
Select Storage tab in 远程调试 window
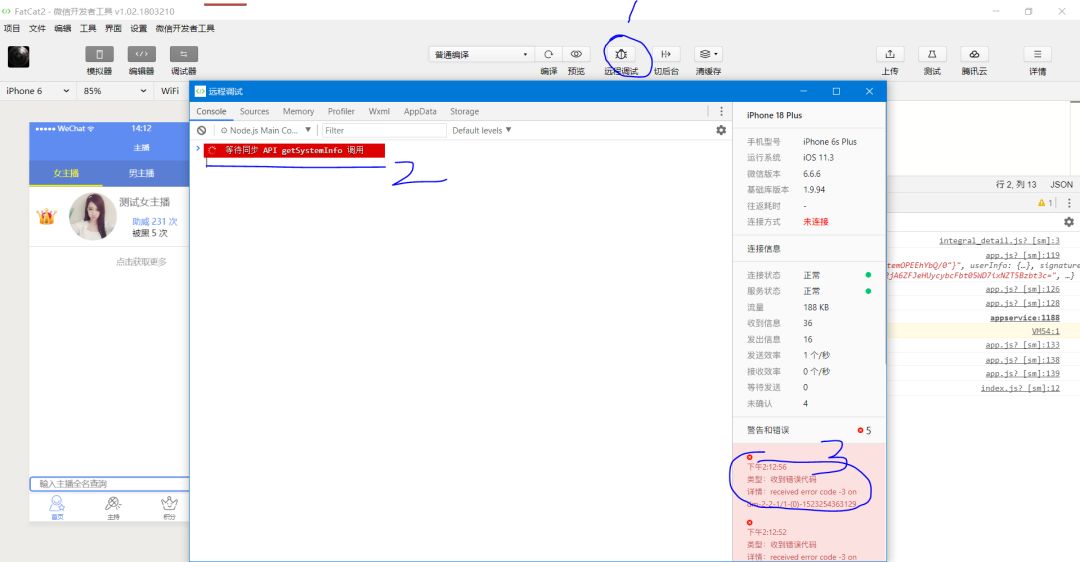(464, 112)
